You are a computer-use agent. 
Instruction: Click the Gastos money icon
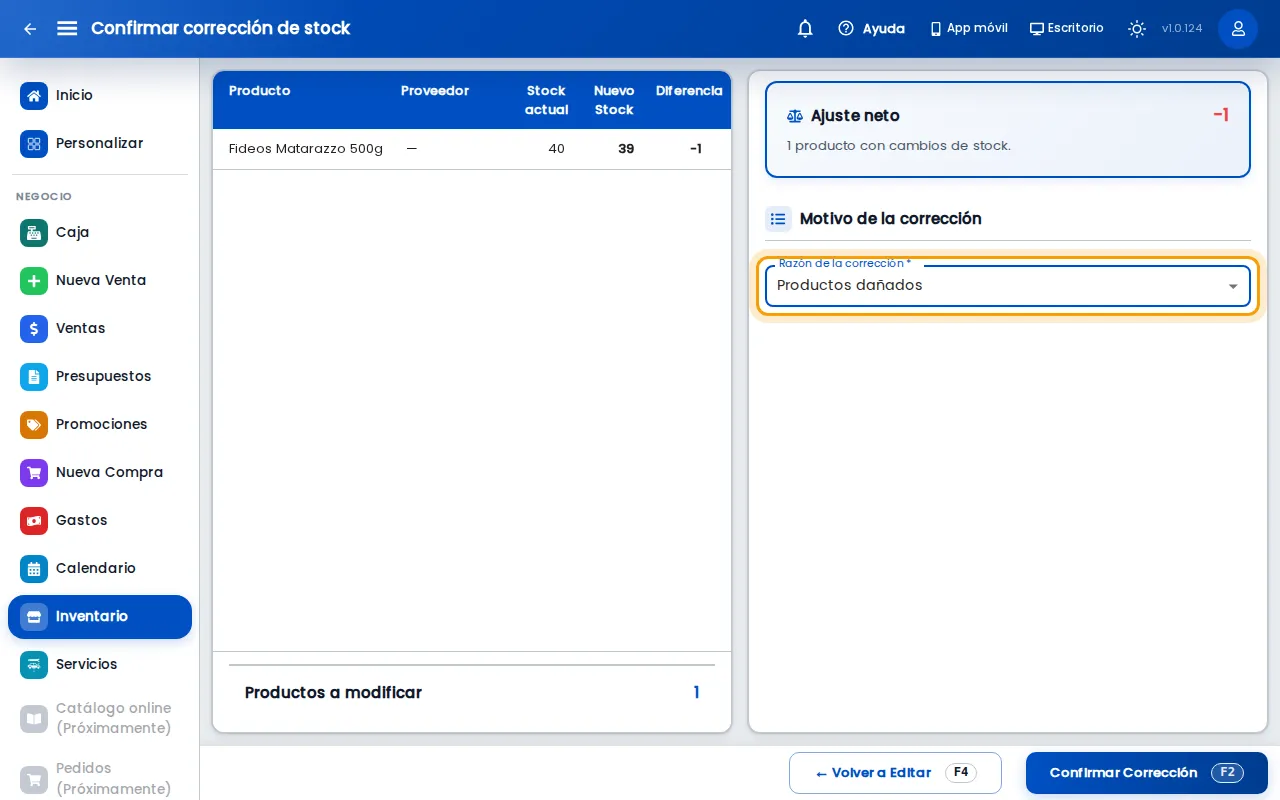[34, 521]
